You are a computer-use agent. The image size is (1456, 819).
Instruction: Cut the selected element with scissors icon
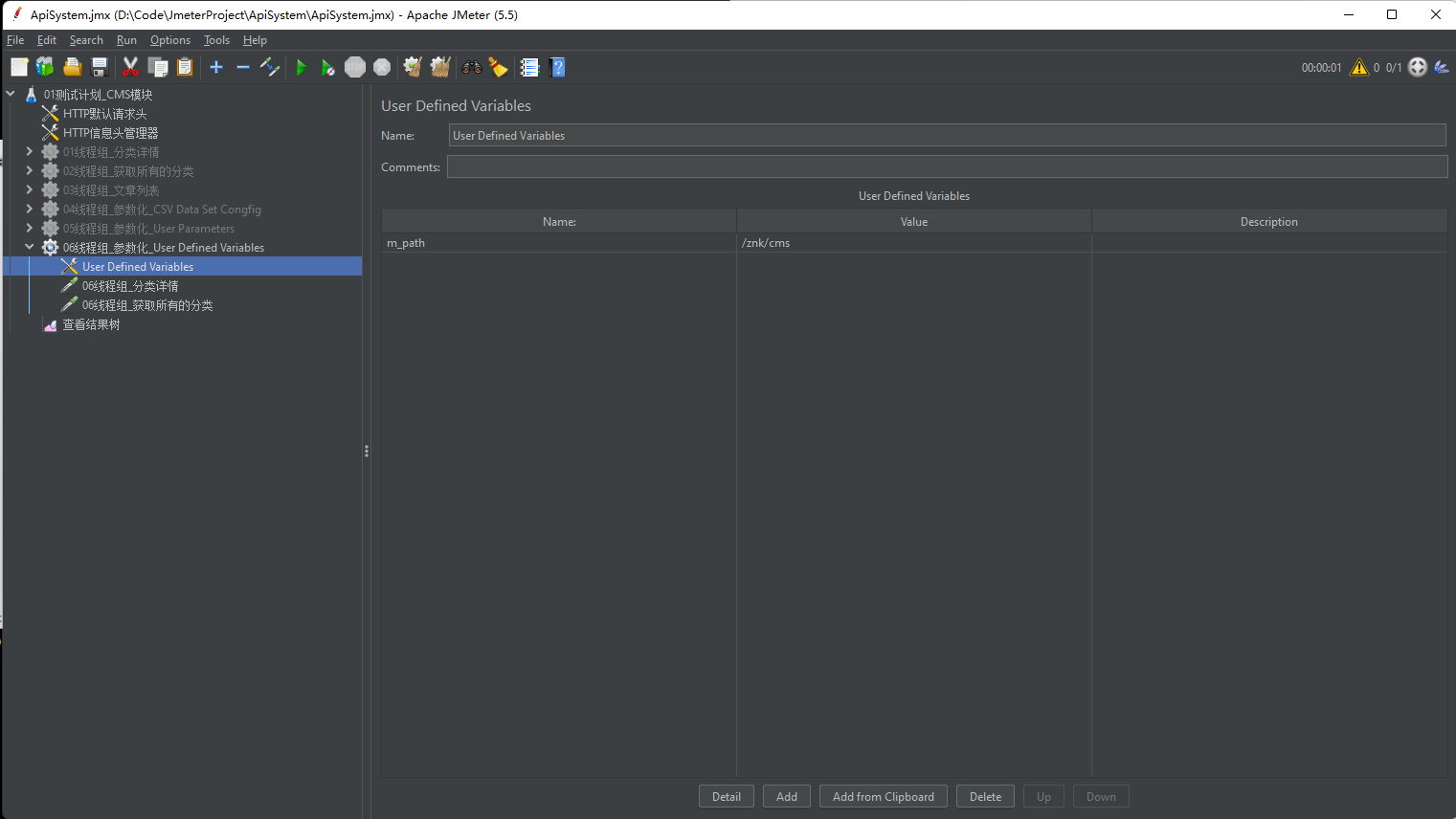click(x=131, y=67)
